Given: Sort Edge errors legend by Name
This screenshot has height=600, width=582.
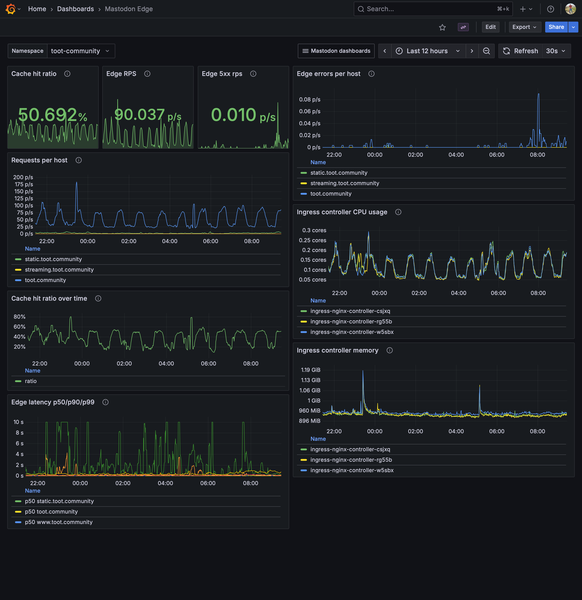Looking at the screenshot, I should pos(318,162).
